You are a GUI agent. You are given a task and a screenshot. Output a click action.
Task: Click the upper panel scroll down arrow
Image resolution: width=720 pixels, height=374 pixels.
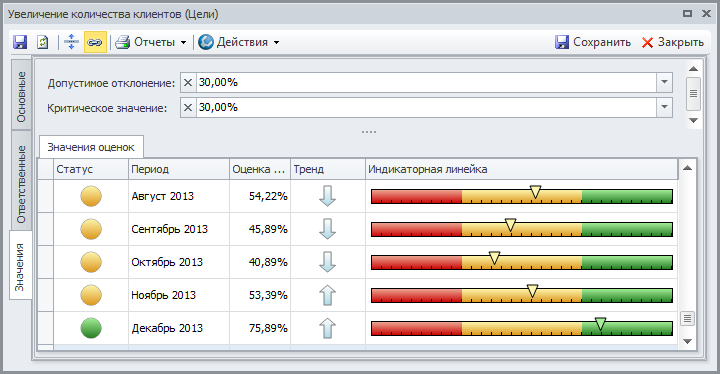(693, 120)
